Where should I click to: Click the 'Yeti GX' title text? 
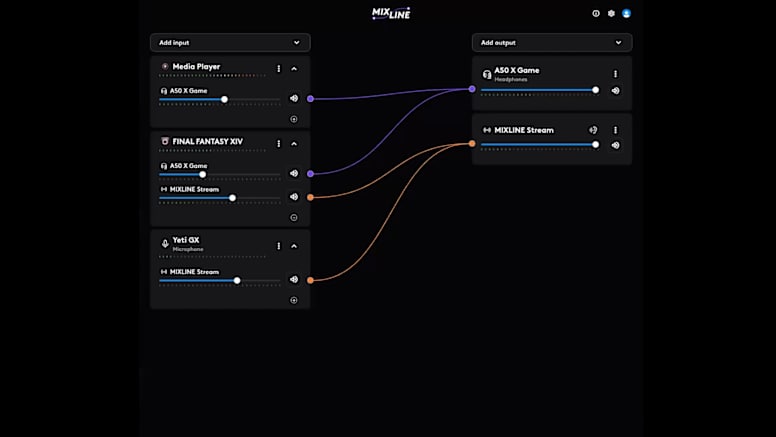click(186, 240)
